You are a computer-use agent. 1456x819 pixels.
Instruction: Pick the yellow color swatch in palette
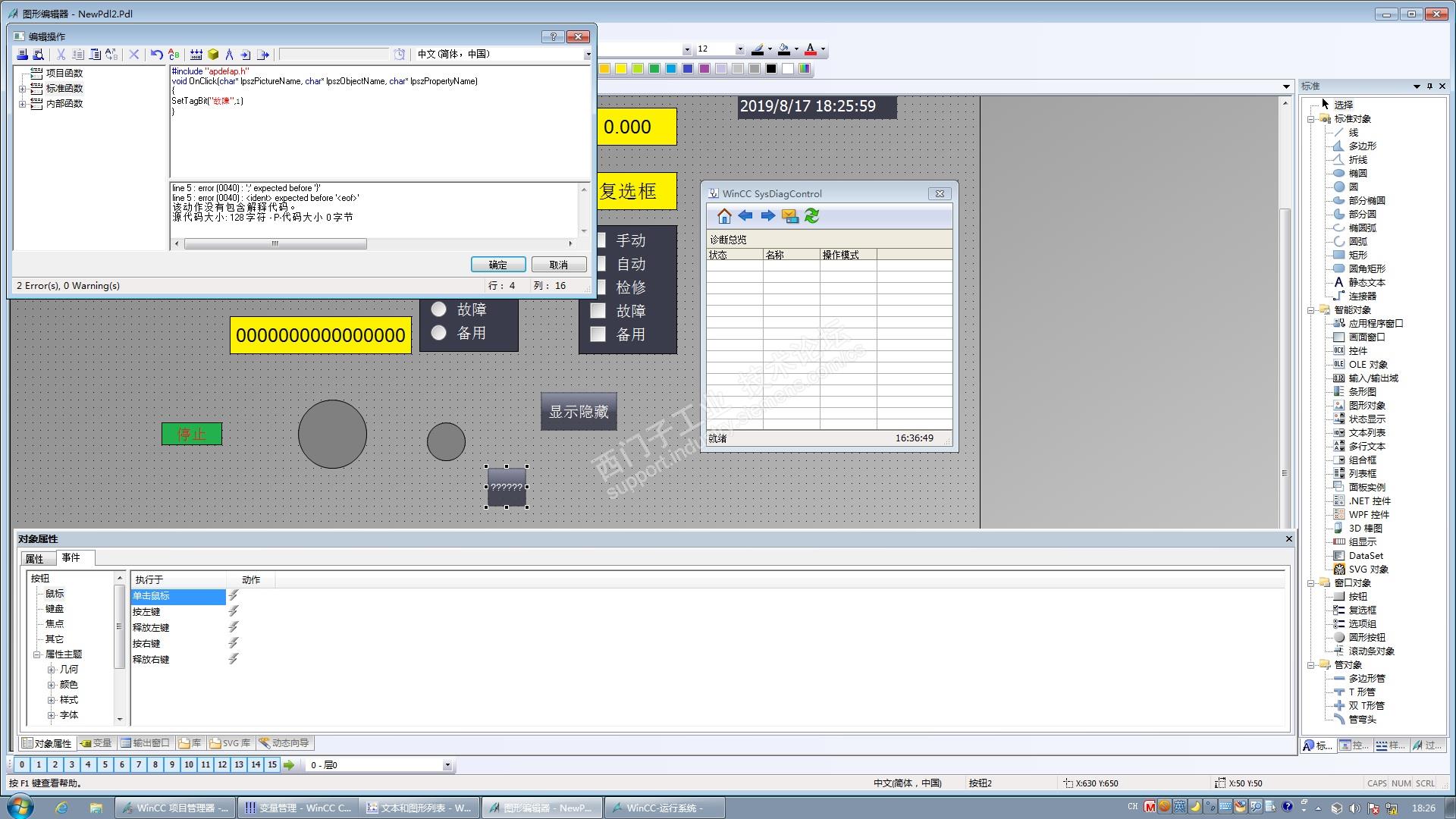pyautogui.click(x=621, y=69)
